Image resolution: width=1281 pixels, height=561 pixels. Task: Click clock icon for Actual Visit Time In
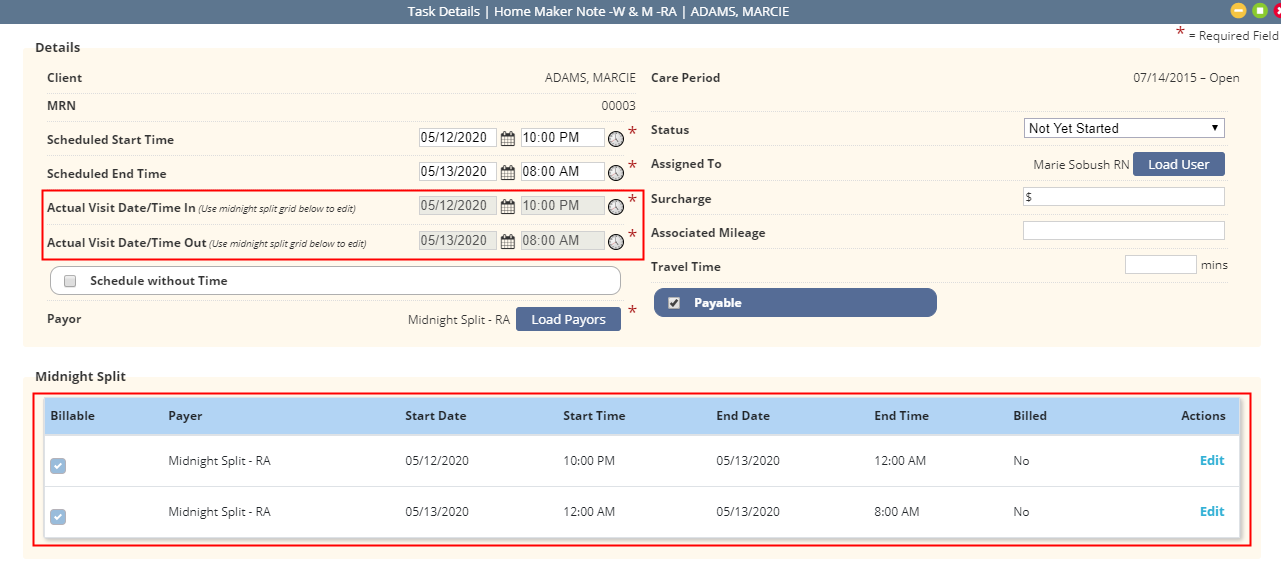[x=616, y=207]
